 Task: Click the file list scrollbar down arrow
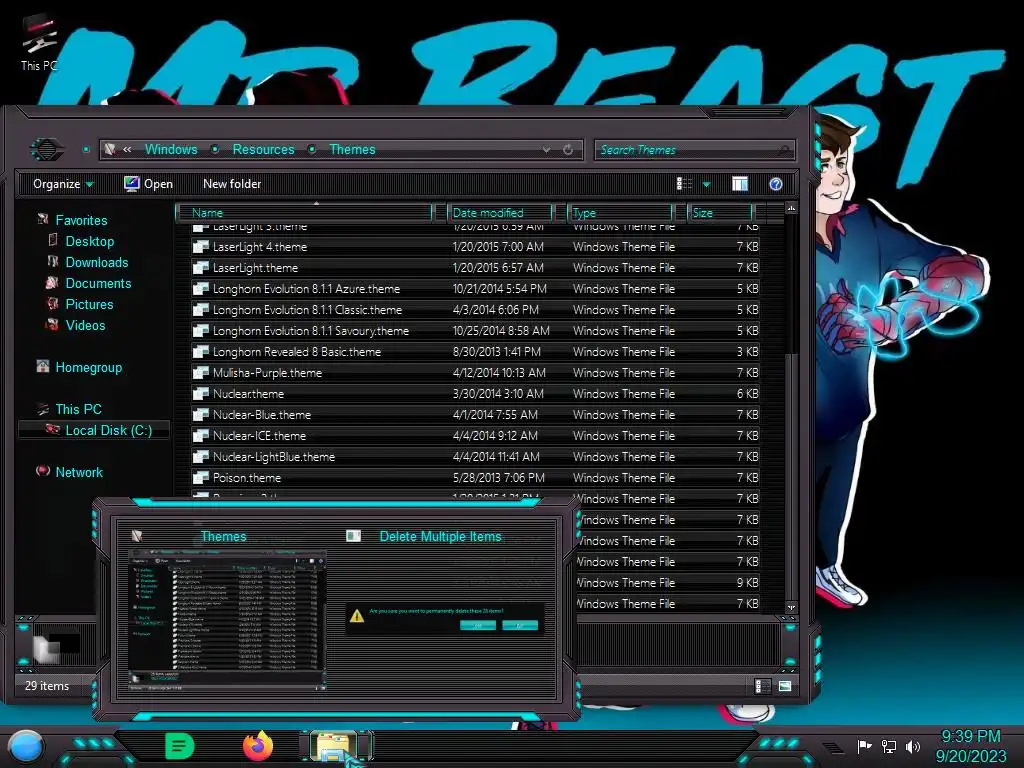[x=791, y=607]
